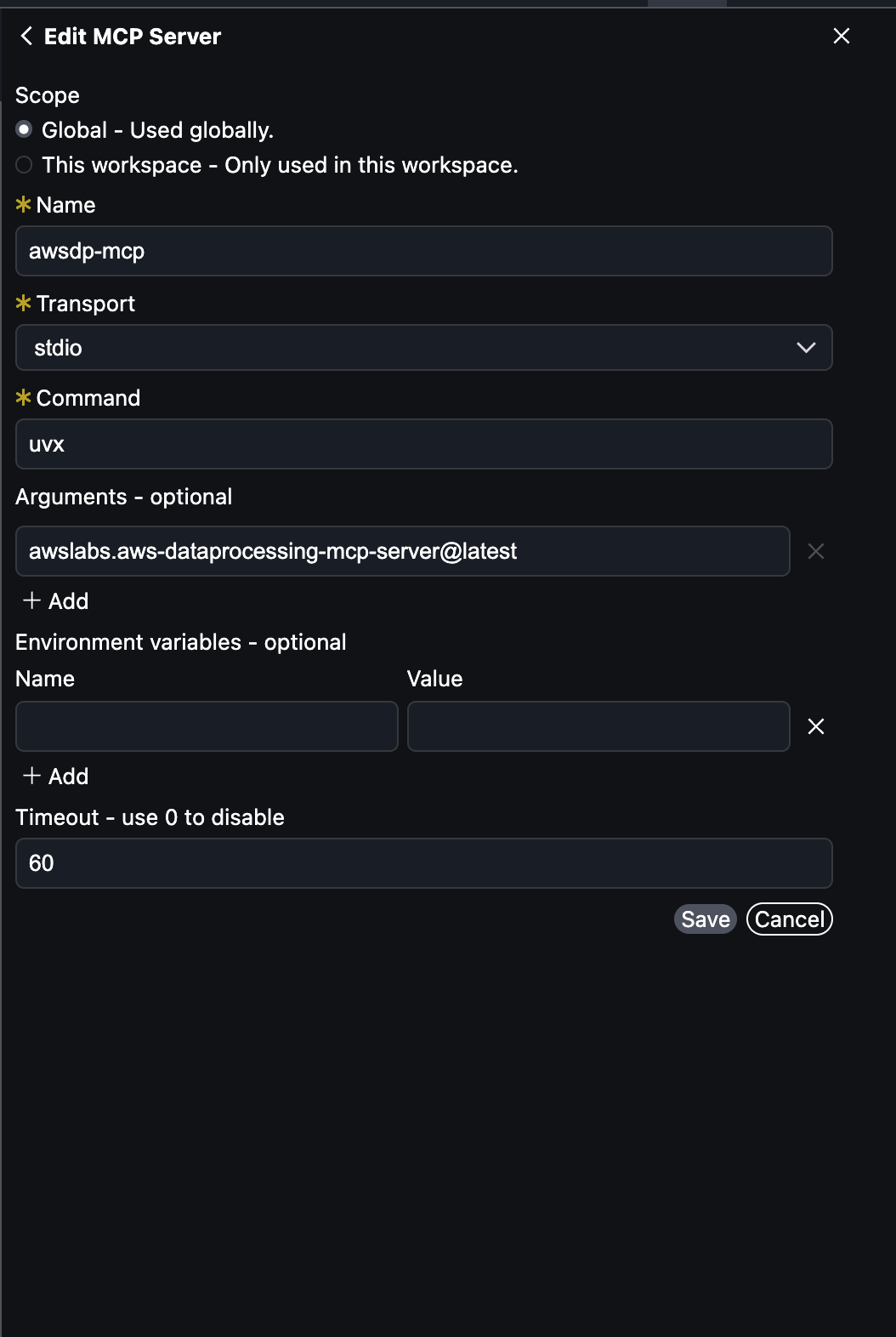This screenshot has height=1337, width=896.
Task: Delete the environment variable row
Action: (x=815, y=726)
